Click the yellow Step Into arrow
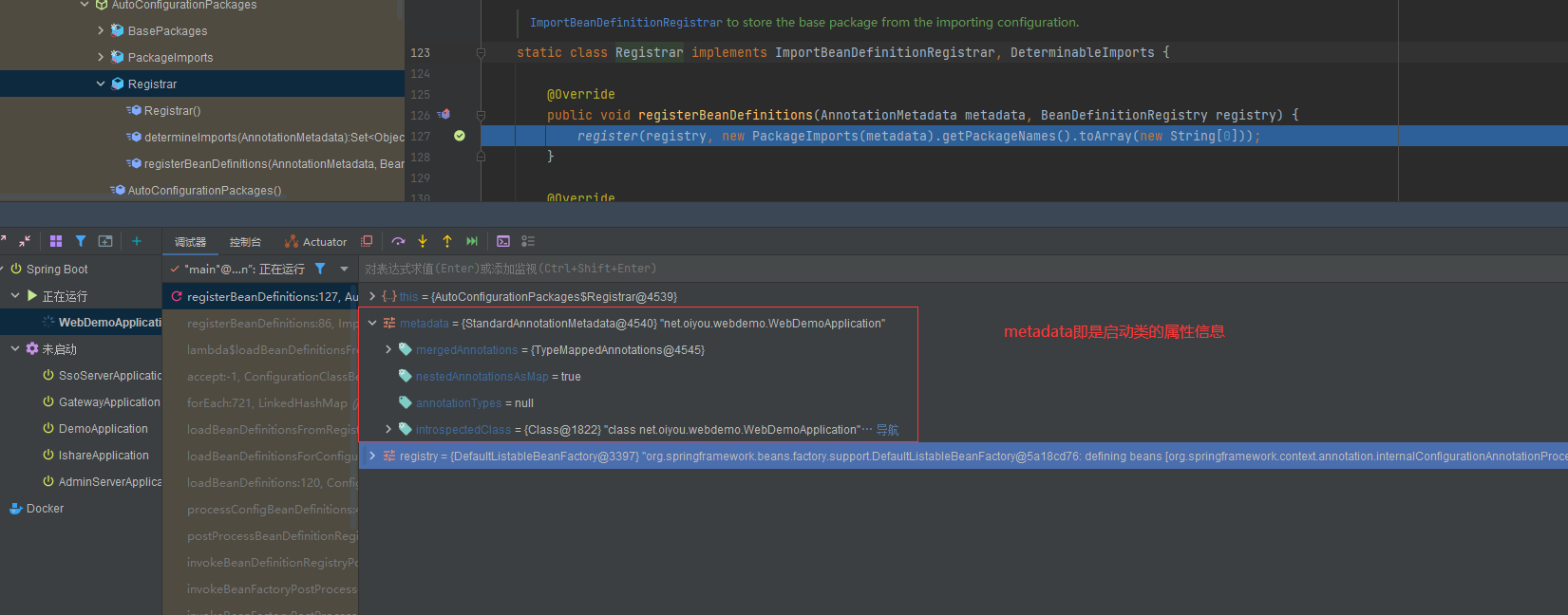Viewport: 1568px width, 615px height. pos(423,241)
